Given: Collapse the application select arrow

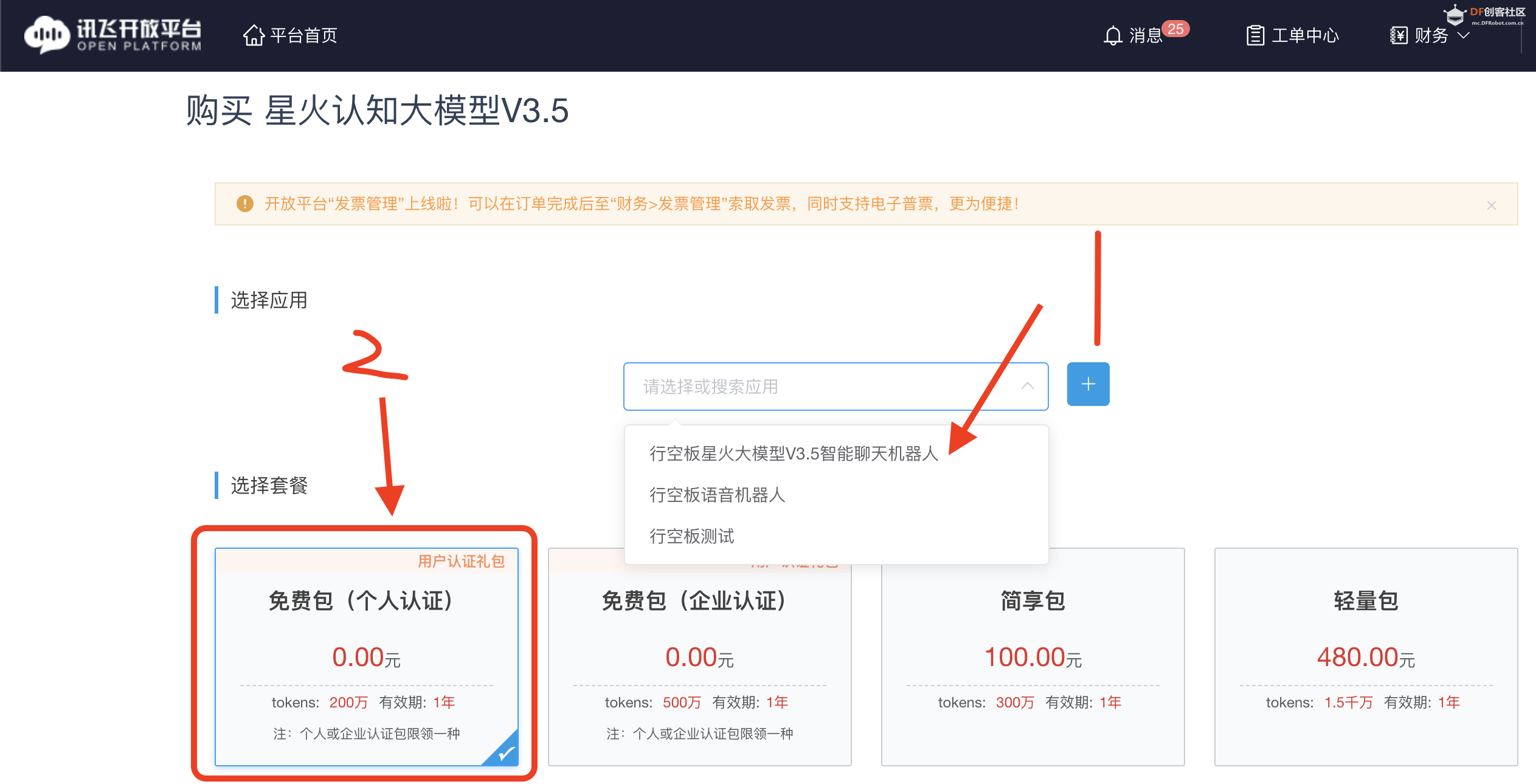Looking at the screenshot, I should click(1028, 386).
